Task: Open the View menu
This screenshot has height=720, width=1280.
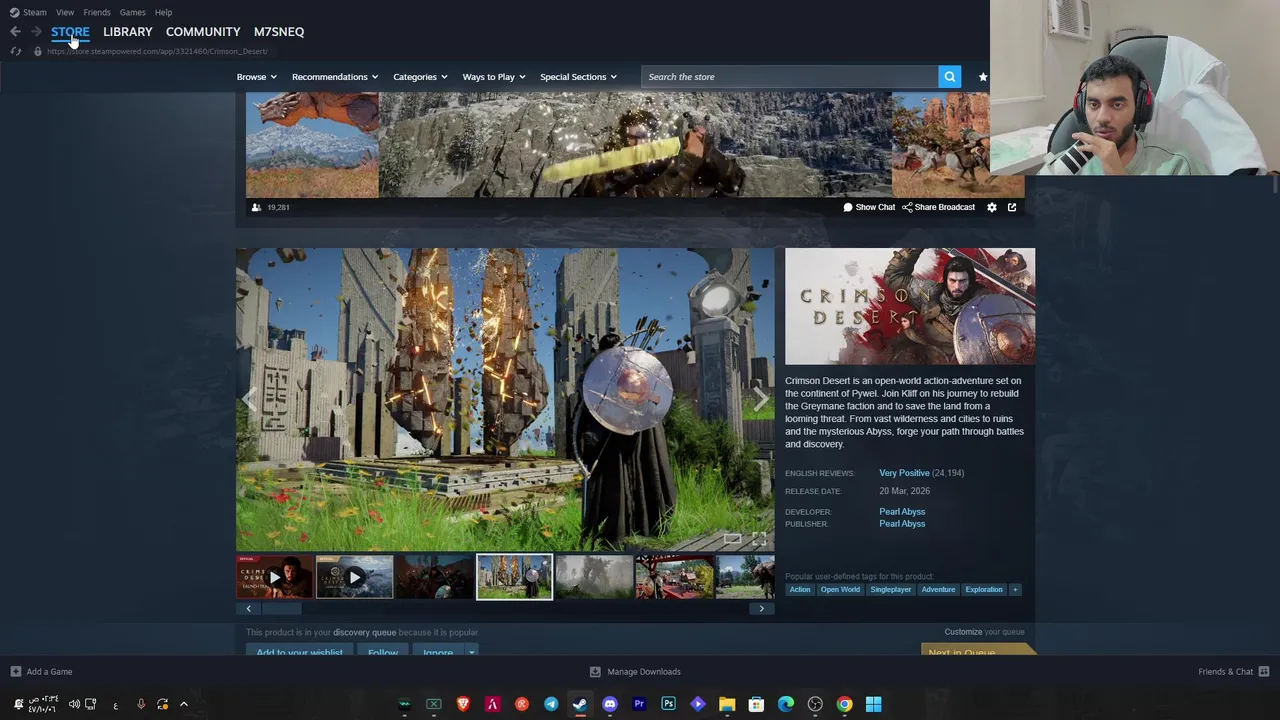Action: tap(65, 12)
